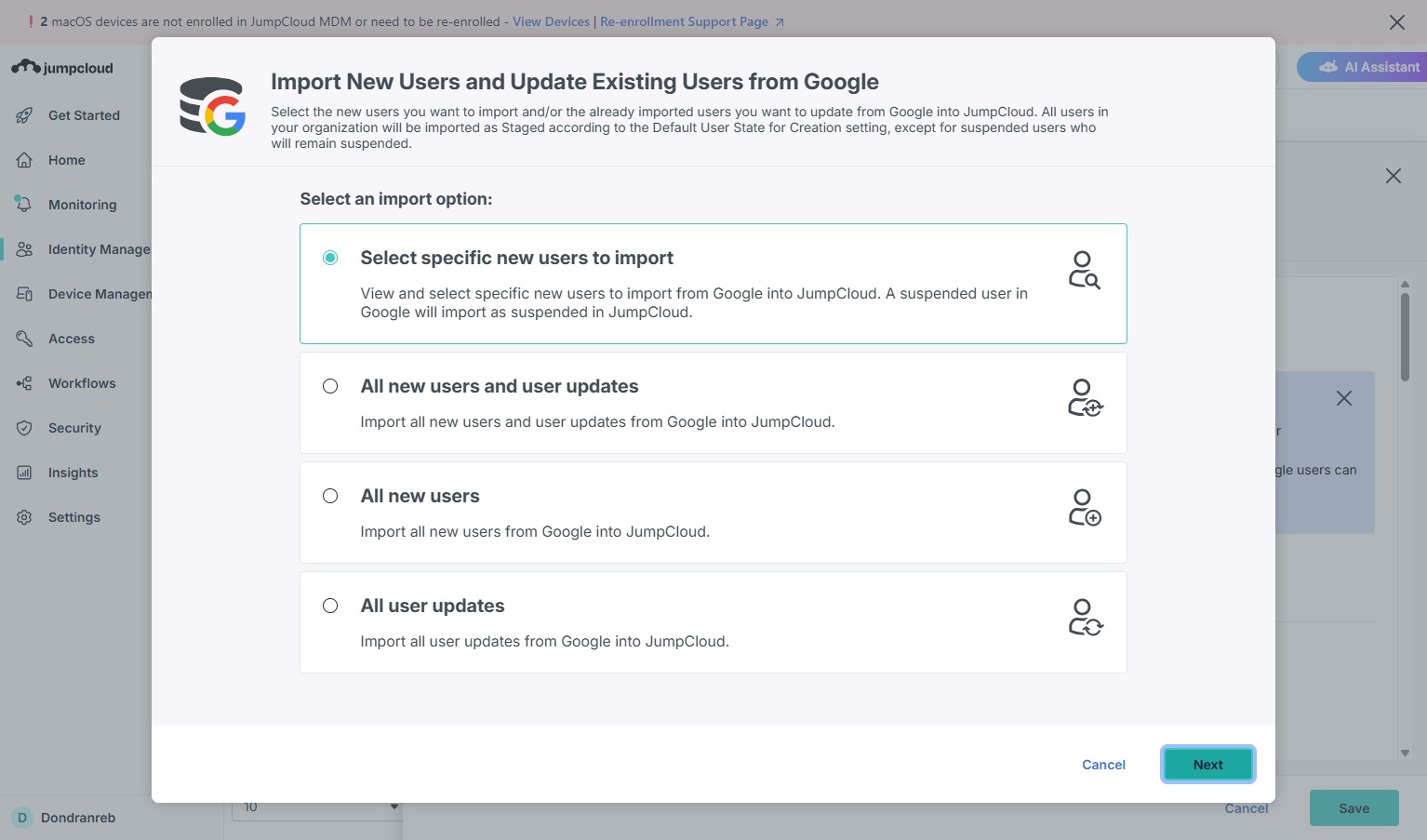The height and width of the screenshot is (840, 1427).
Task: Click the Security shield icon
Action: pyautogui.click(x=24, y=428)
